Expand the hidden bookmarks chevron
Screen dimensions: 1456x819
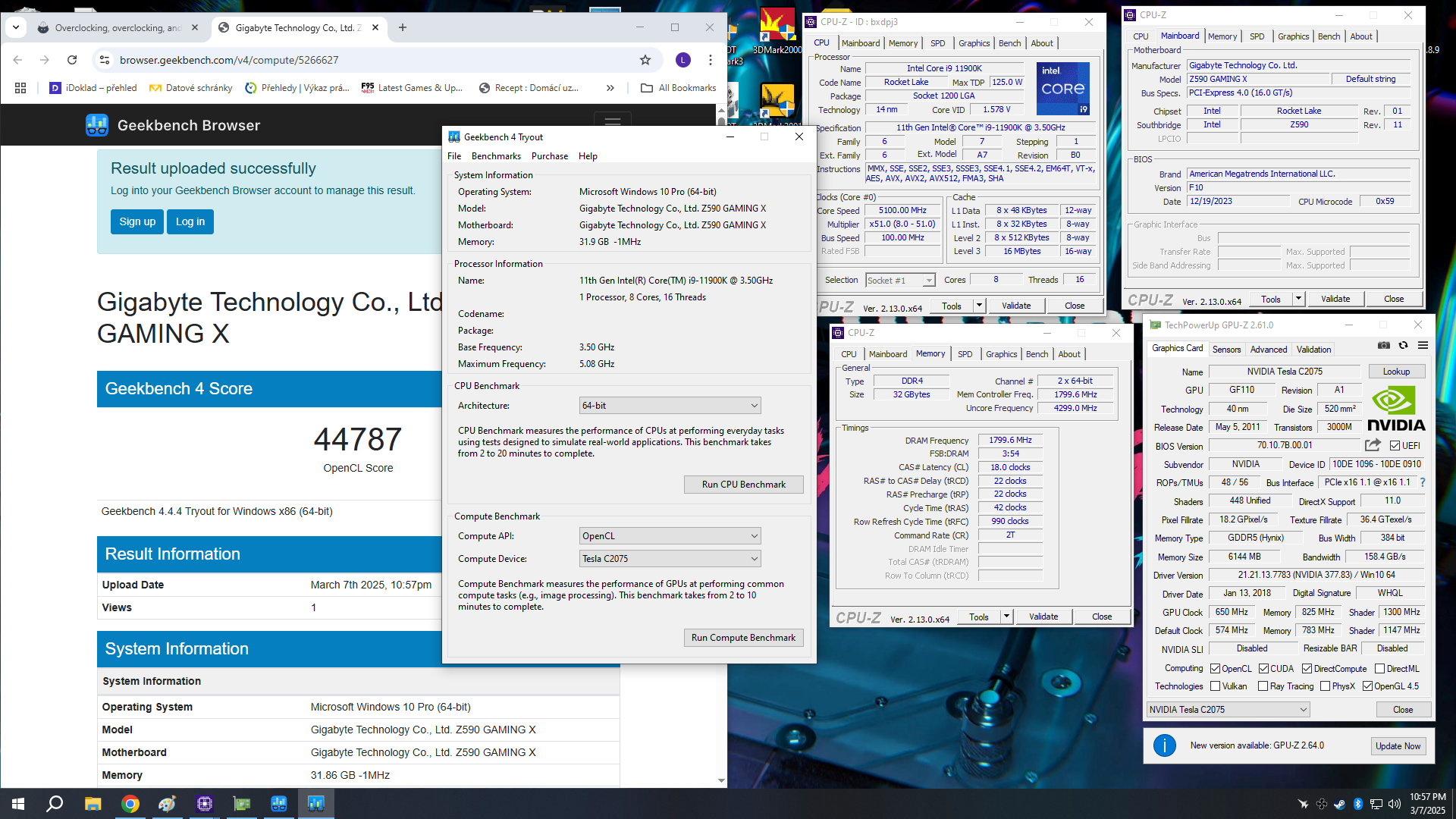[x=610, y=88]
